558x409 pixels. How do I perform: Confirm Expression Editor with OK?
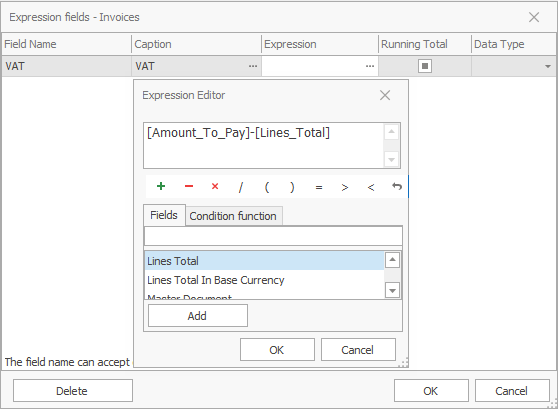[x=277, y=350]
